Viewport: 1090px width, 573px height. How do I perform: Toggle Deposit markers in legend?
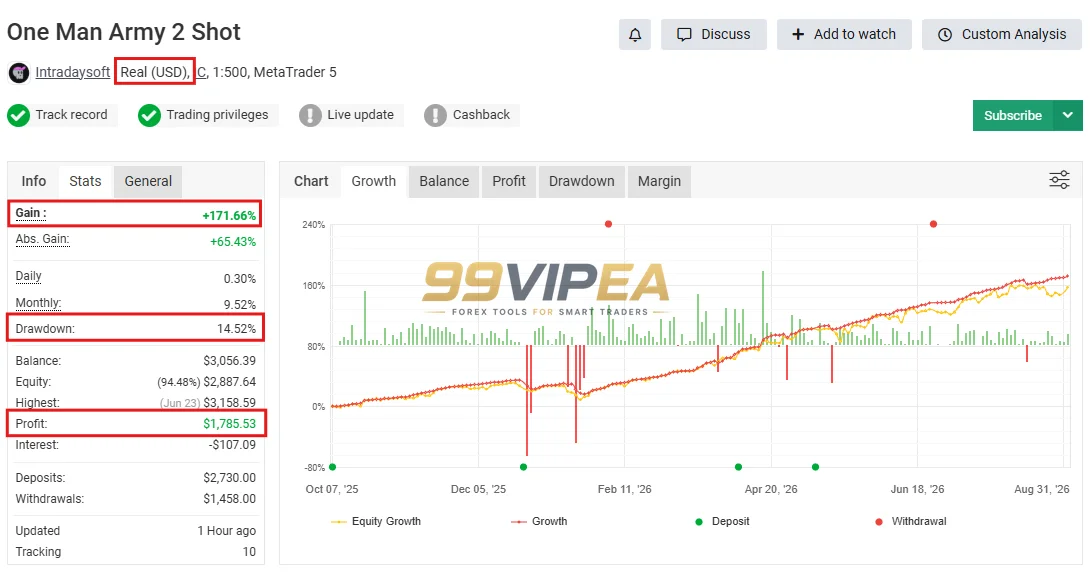722,522
